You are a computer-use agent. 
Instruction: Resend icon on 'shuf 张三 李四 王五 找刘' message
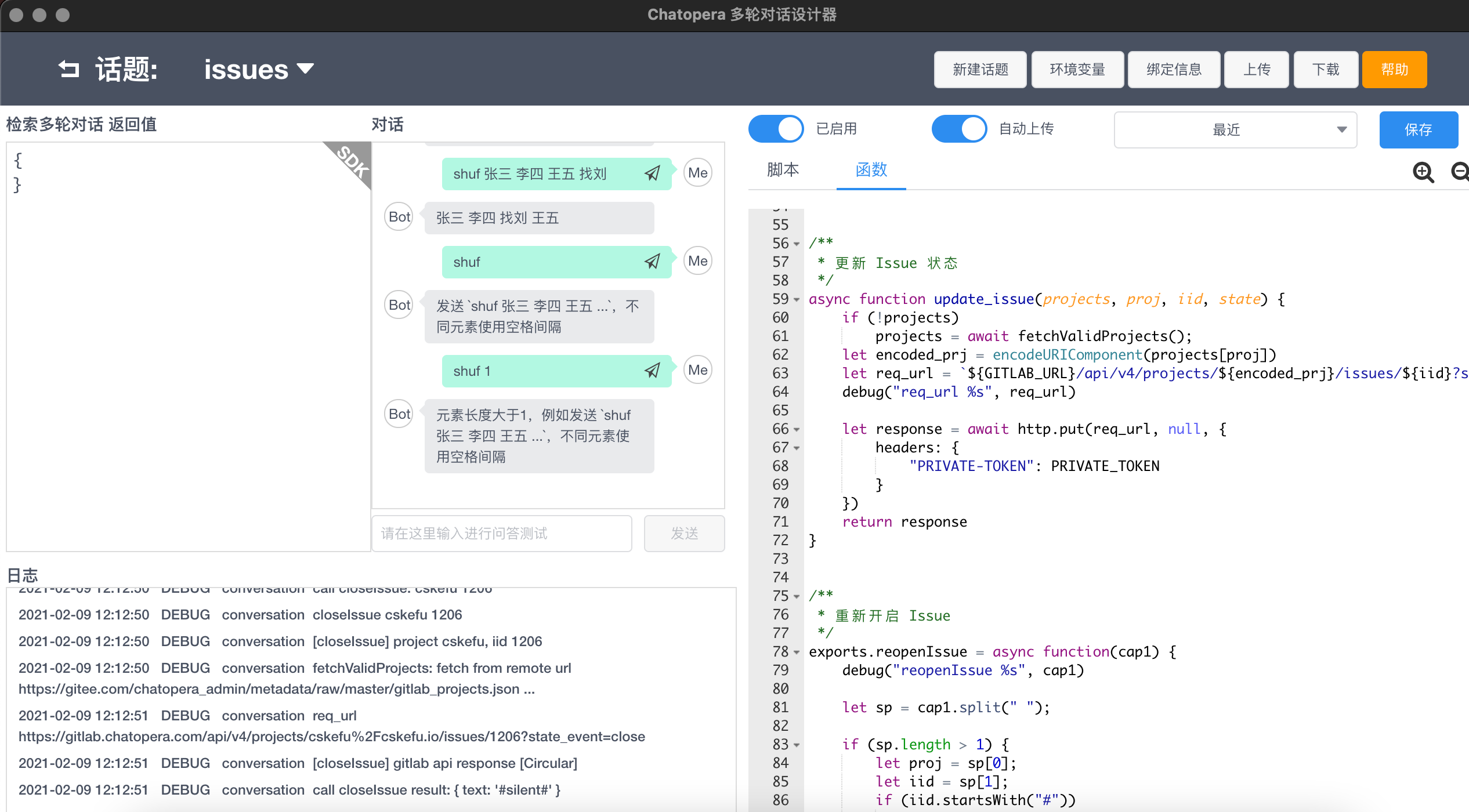(652, 173)
